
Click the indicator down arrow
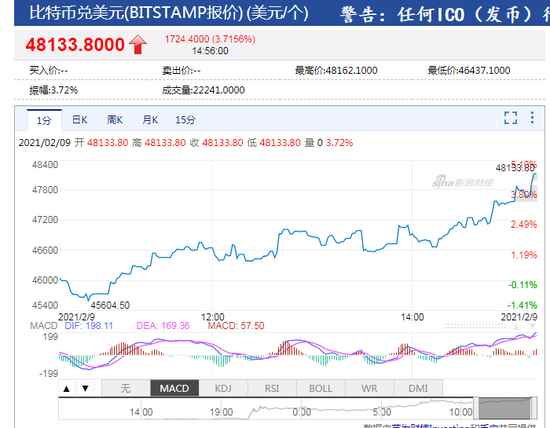[85, 389]
